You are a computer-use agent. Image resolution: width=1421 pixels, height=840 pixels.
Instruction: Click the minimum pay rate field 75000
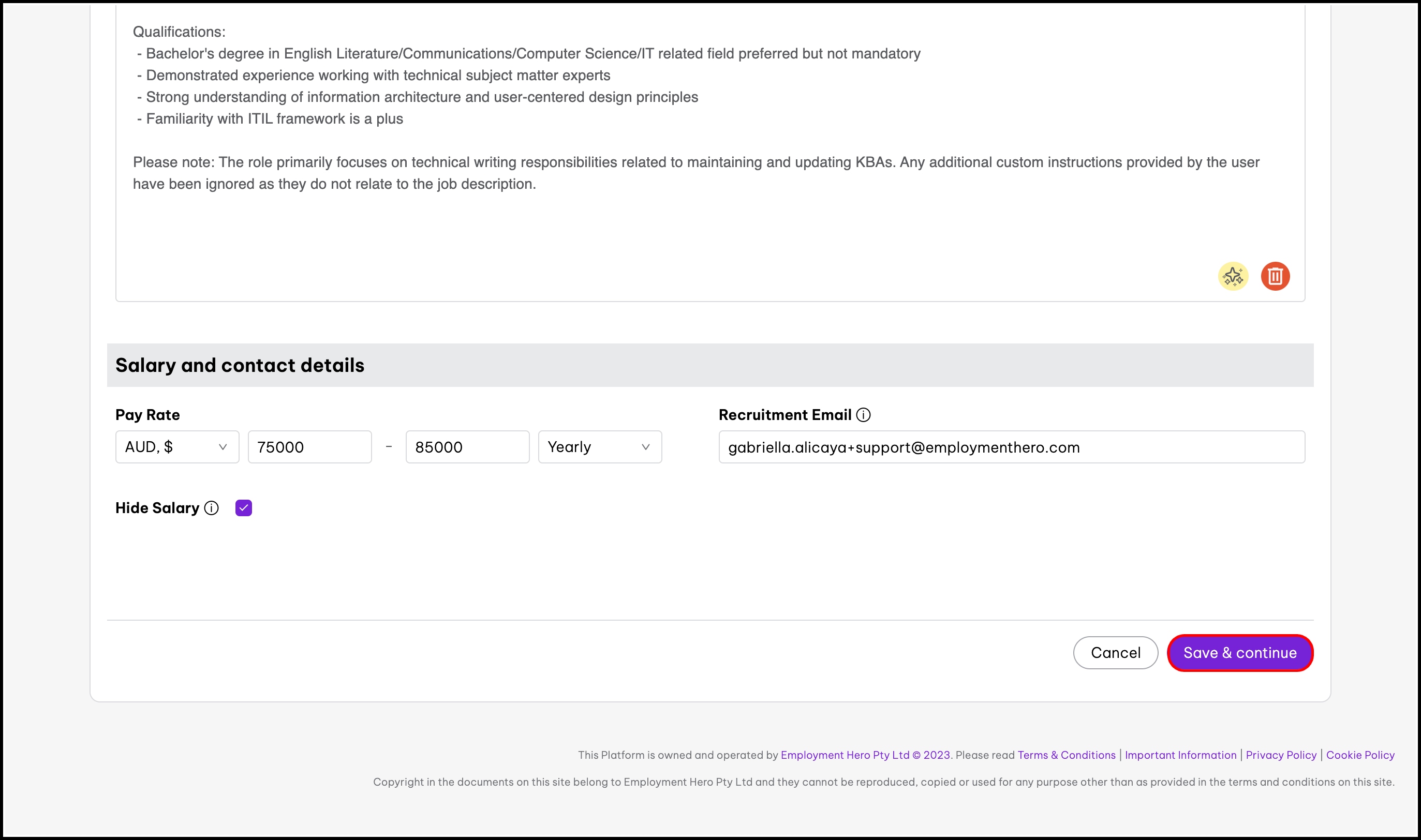tap(309, 447)
